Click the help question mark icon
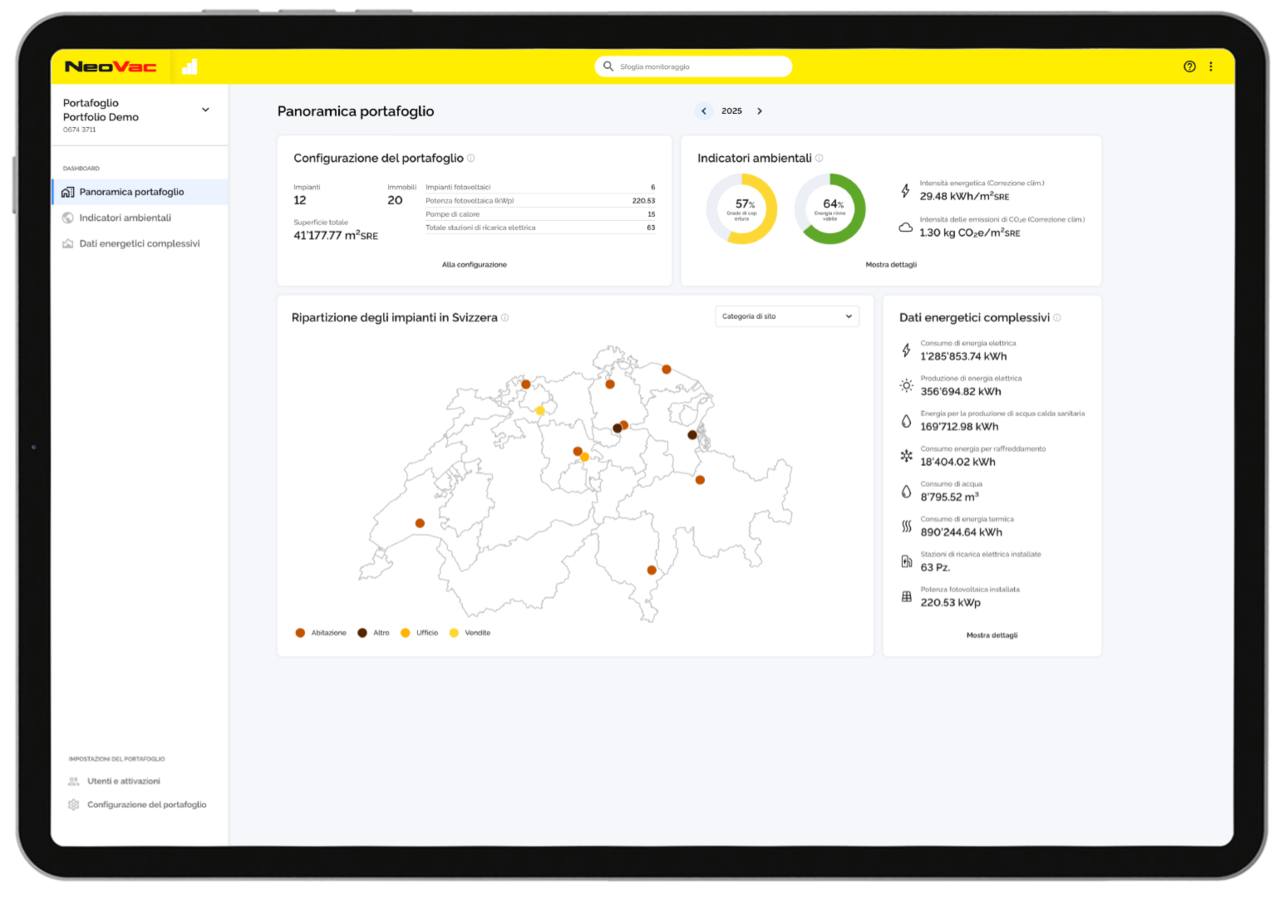The width and height of the screenshot is (1280, 897). point(1189,67)
